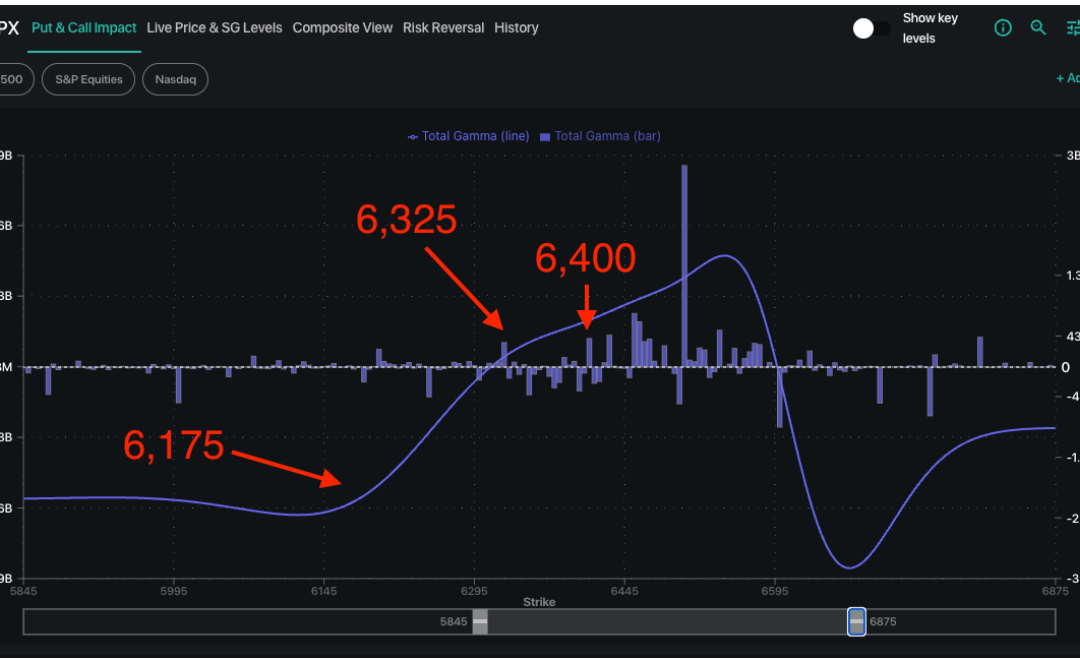
Task: Click the Strike axis label below the chart
Action: [539, 602]
